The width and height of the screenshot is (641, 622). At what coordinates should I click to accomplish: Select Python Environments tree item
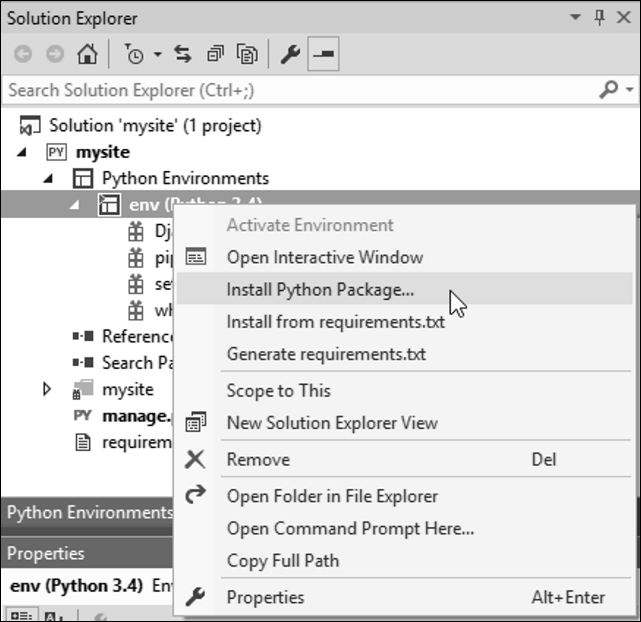coord(186,179)
